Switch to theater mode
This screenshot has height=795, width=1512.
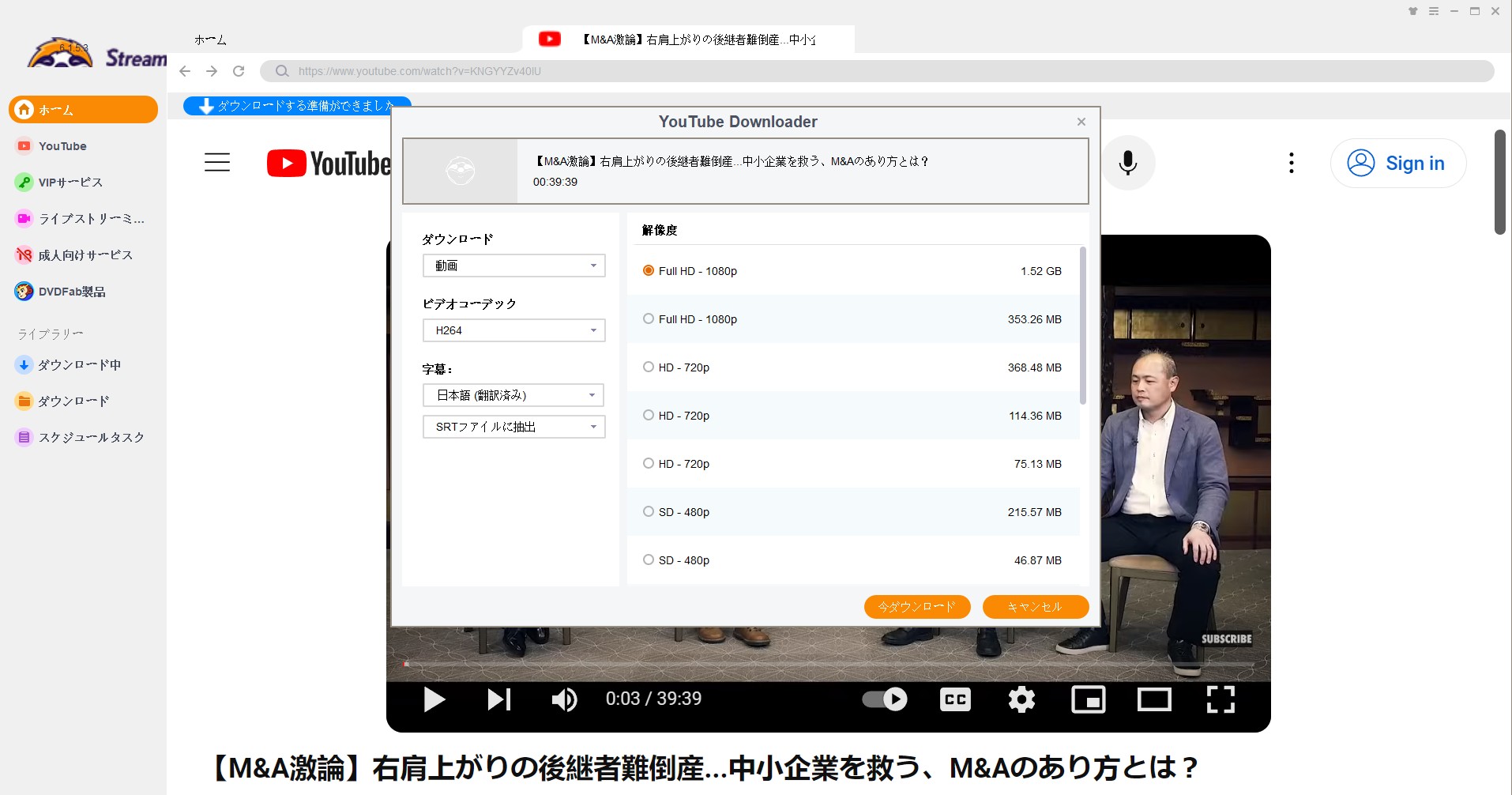pyautogui.click(x=1154, y=699)
